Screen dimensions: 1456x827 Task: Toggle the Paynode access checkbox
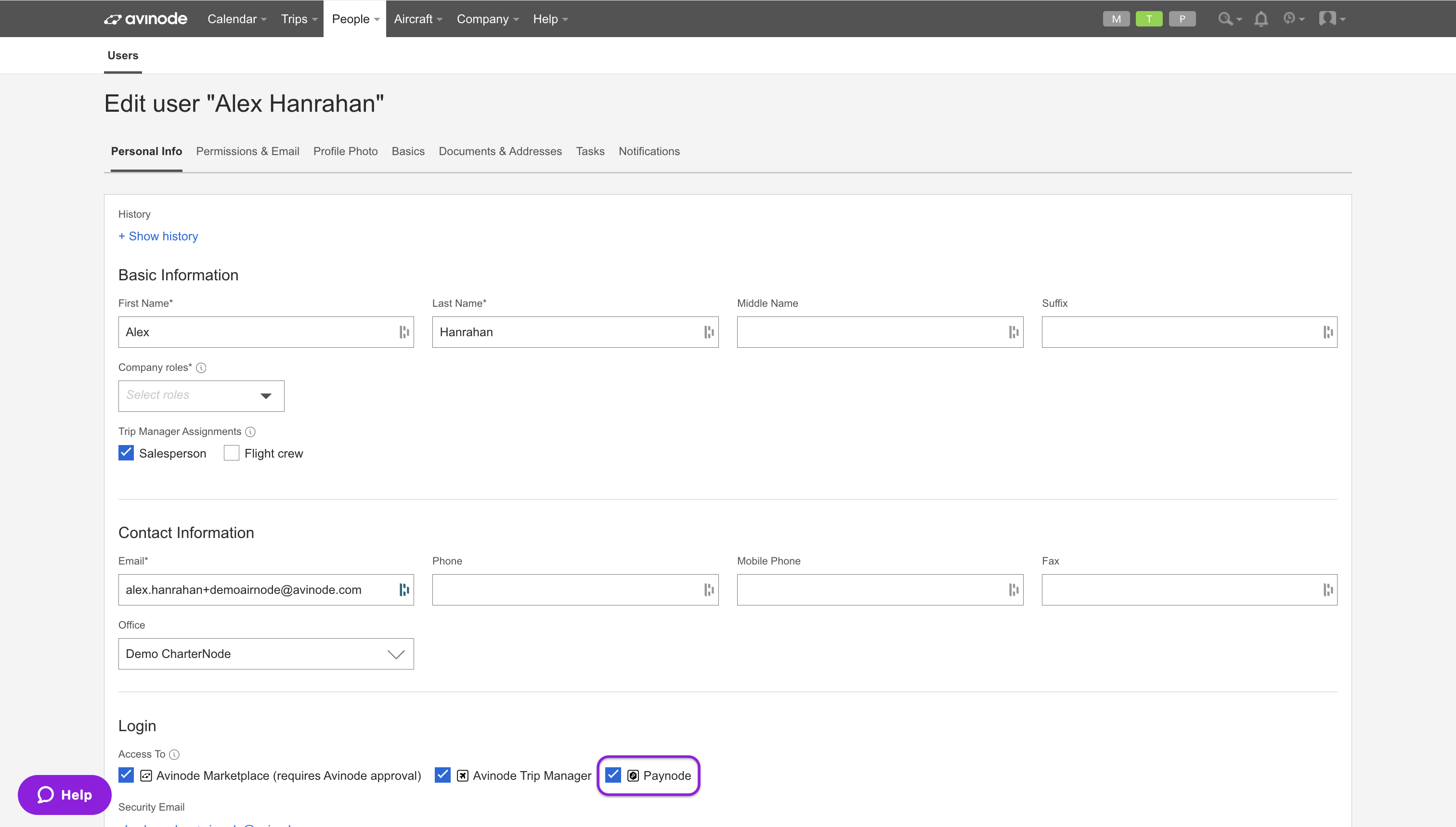(x=613, y=775)
